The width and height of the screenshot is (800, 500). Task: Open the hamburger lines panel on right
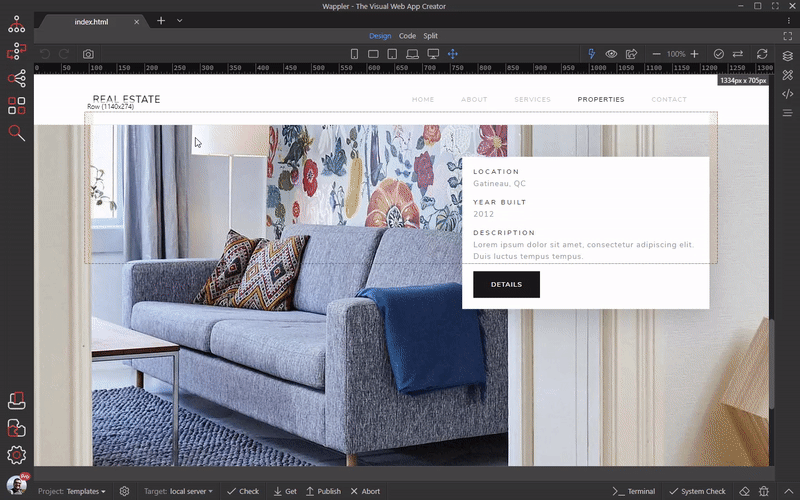pos(788,113)
